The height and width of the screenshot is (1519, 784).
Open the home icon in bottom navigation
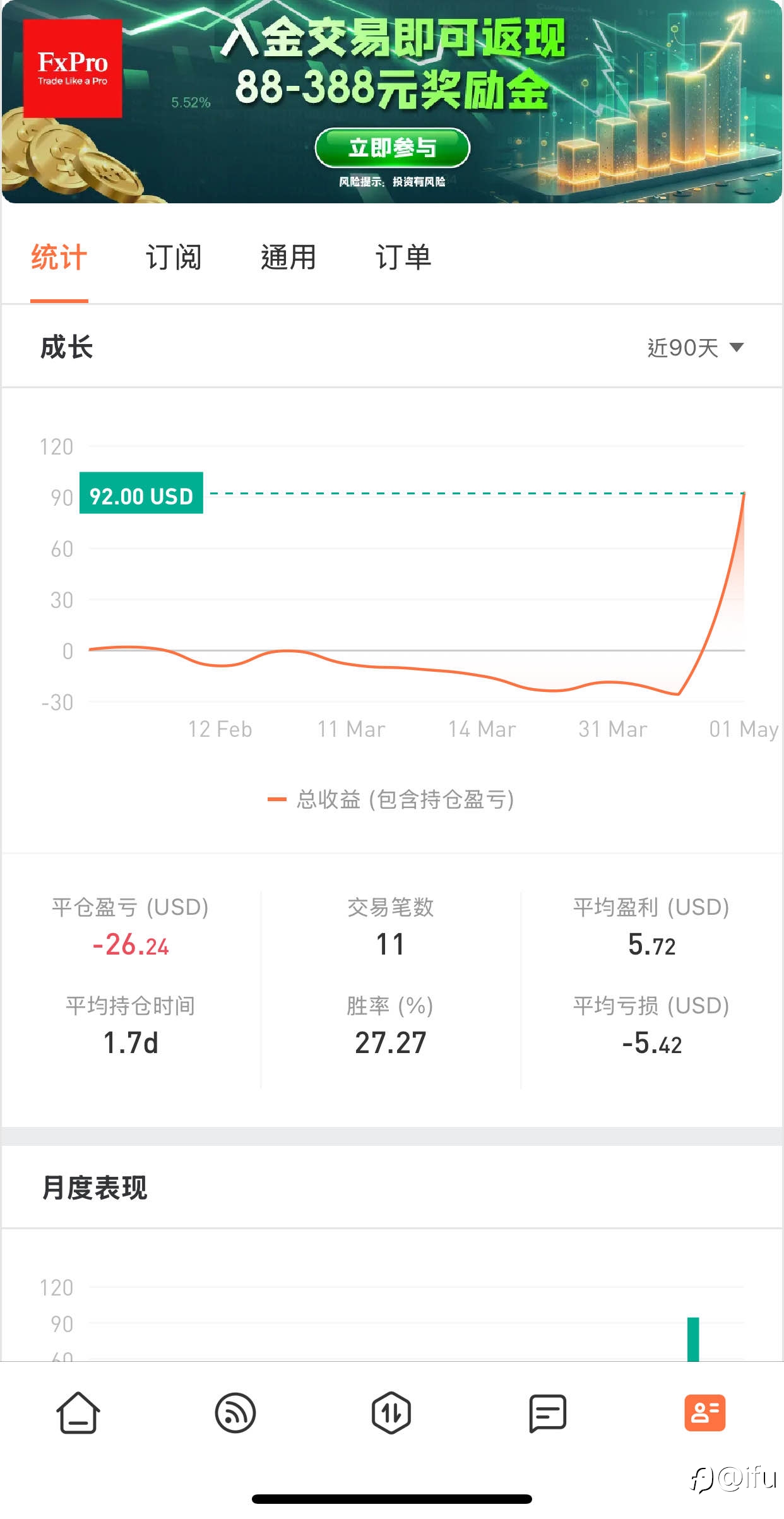pos(78,1412)
